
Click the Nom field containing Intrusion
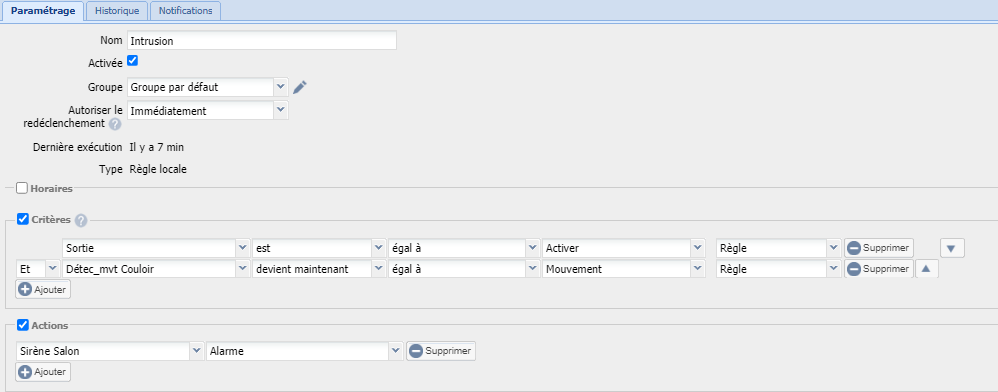click(262, 41)
